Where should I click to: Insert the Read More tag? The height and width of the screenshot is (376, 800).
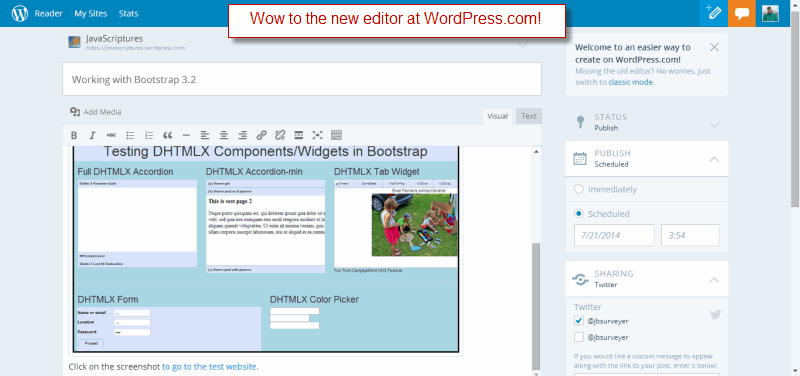click(299, 135)
